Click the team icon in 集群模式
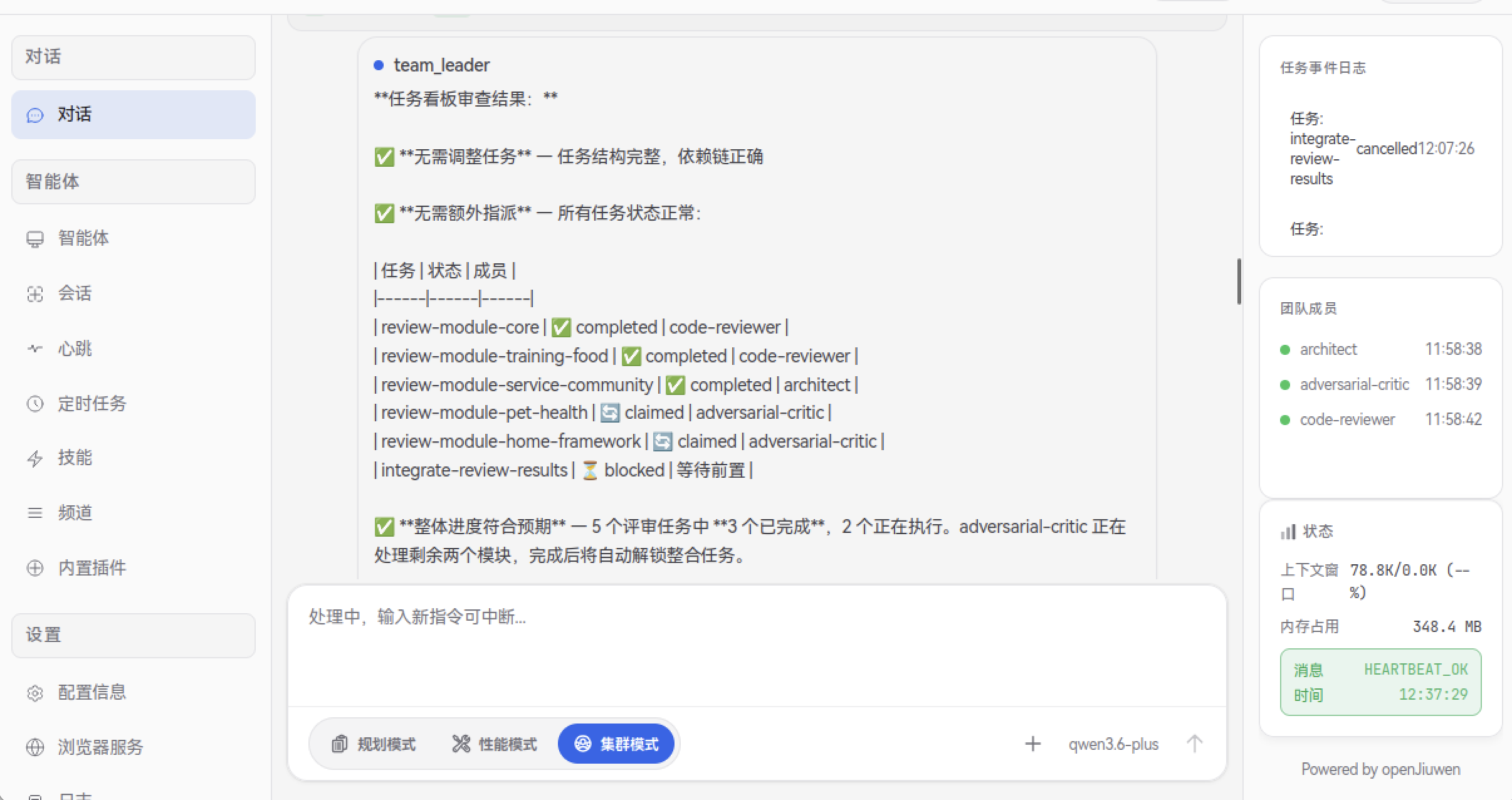Viewport: 1512px width, 800px height. pyautogui.click(x=583, y=744)
